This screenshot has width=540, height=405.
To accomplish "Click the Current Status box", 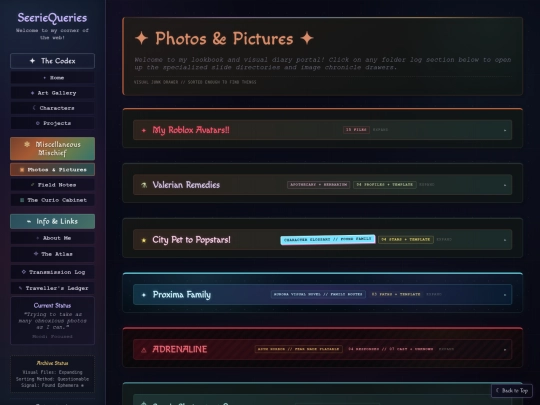I will 52,321.
